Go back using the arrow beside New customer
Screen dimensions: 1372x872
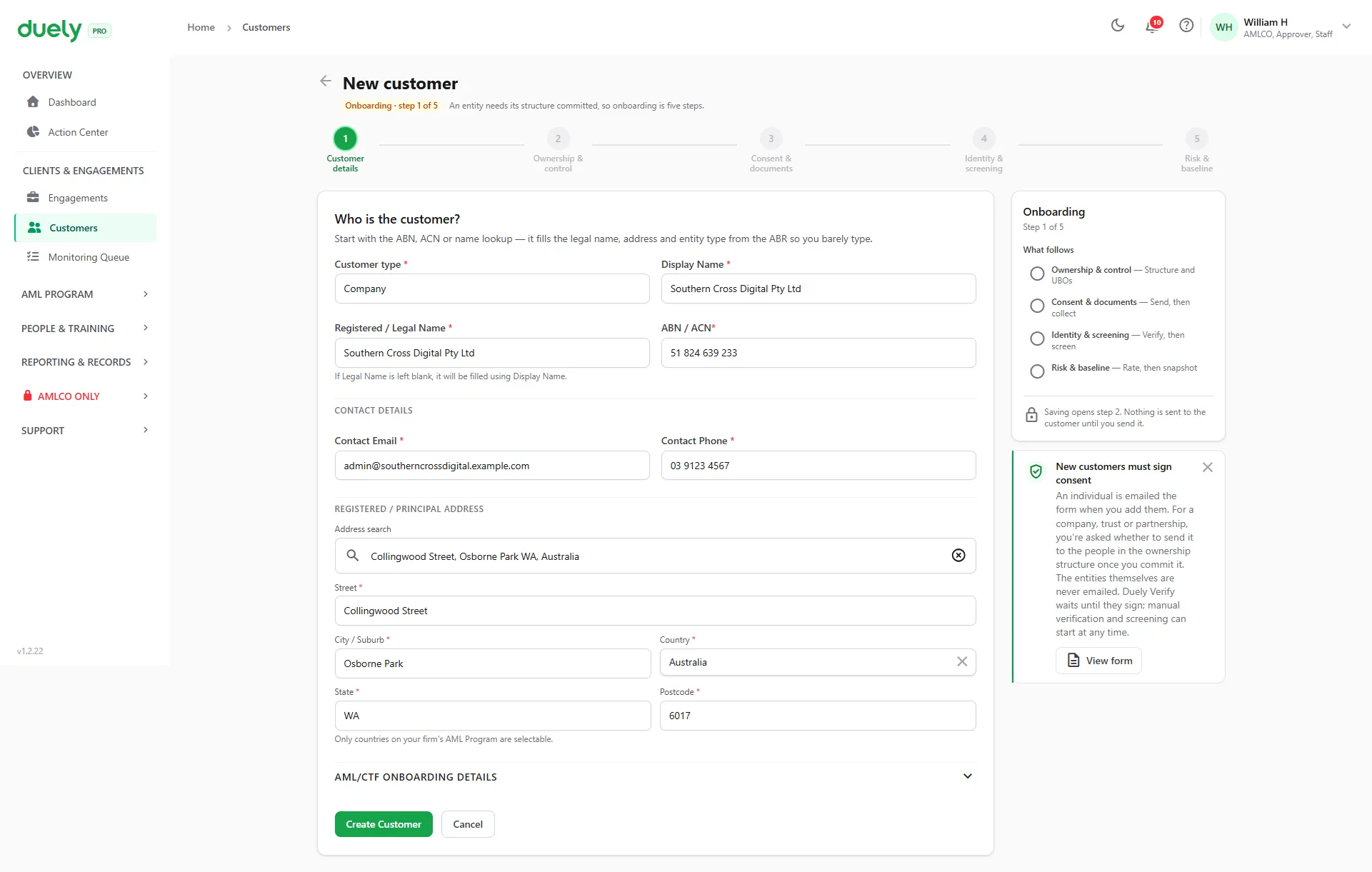pyautogui.click(x=326, y=81)
